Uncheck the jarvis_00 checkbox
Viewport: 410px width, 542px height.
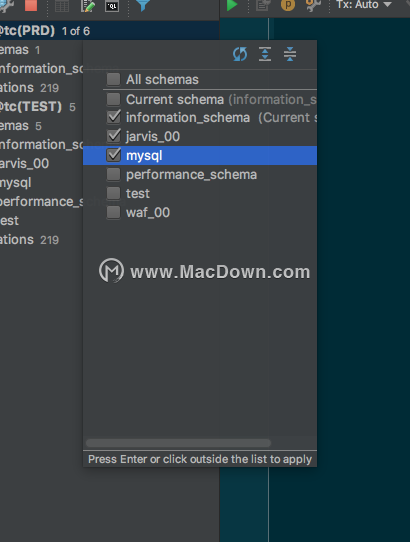coord(113,136)
